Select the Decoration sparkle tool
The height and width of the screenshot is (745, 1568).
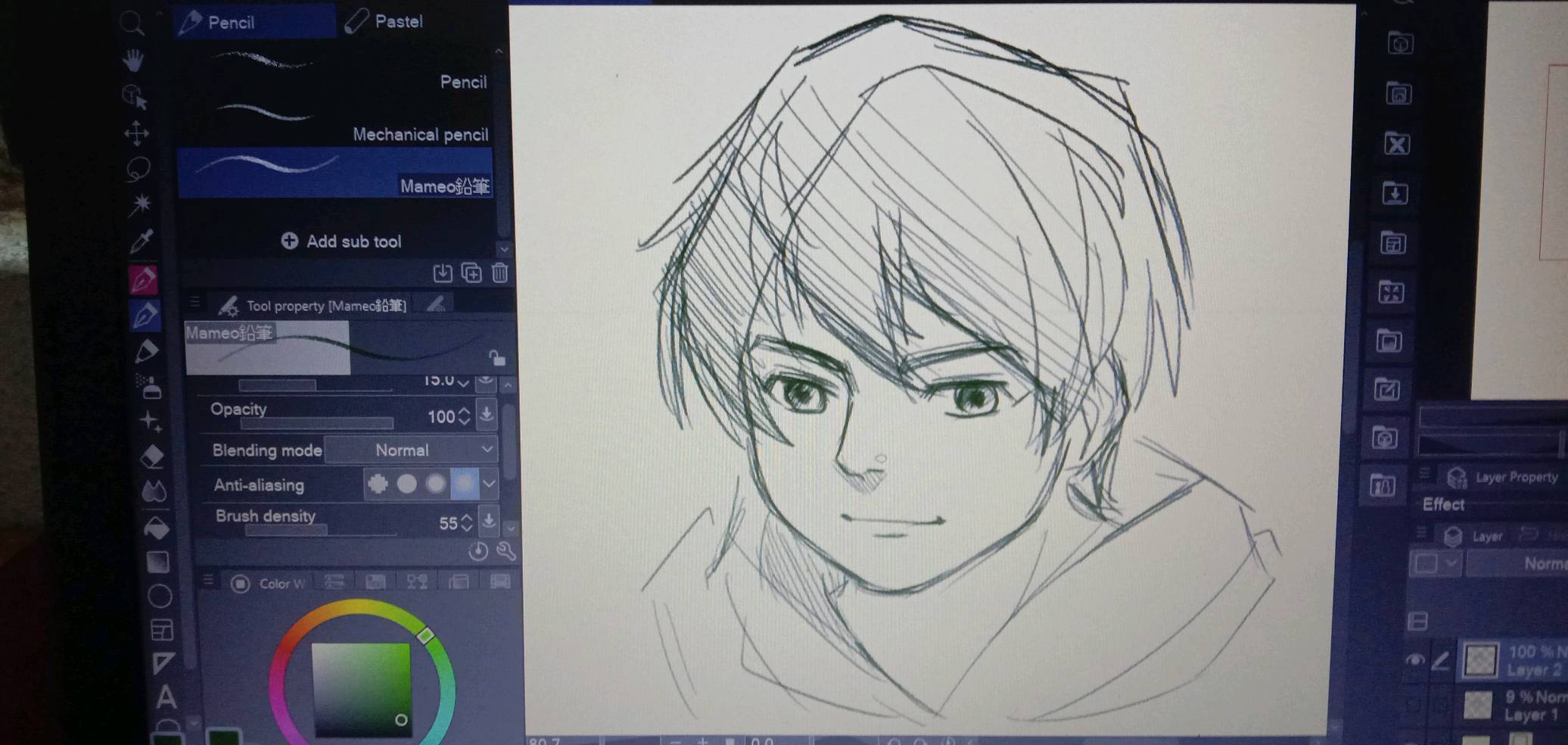click(151, 422)
